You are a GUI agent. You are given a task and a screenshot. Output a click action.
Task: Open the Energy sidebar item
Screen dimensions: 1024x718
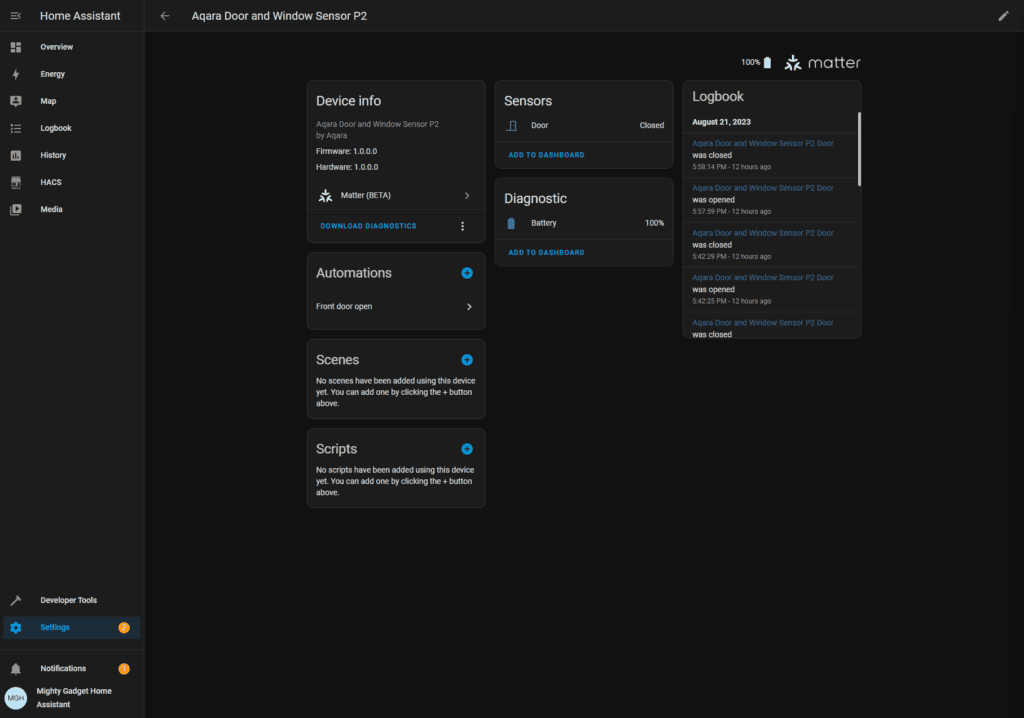[52, 74]
